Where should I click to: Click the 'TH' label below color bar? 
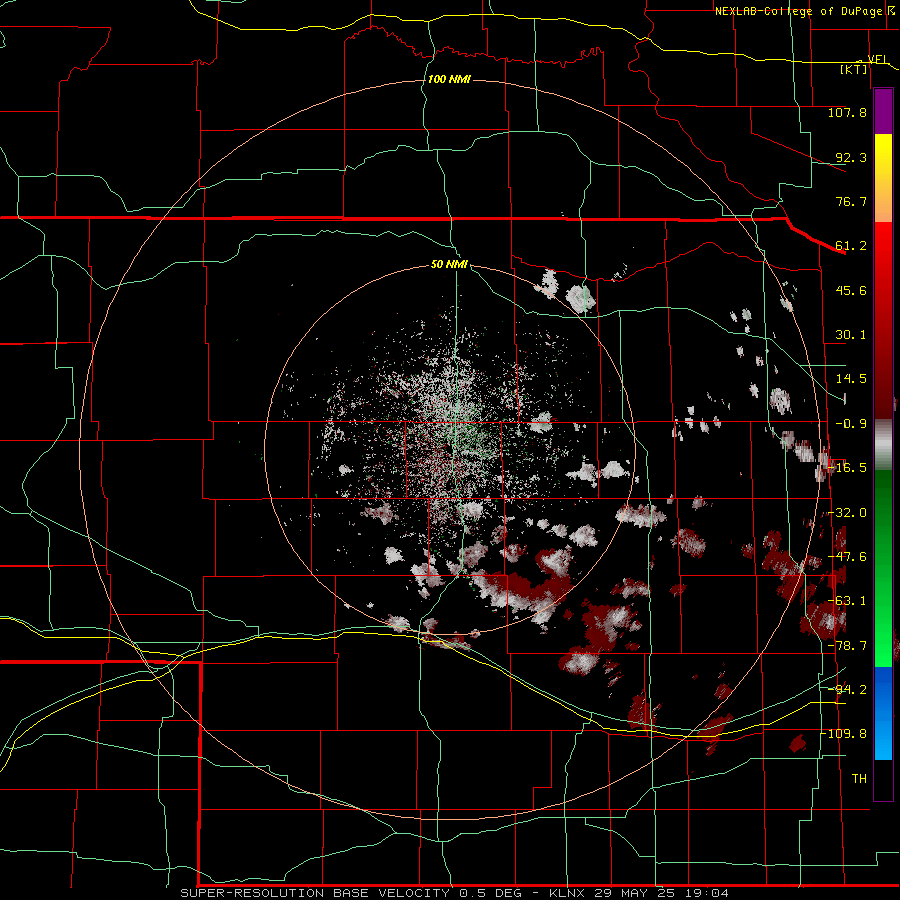859,779
